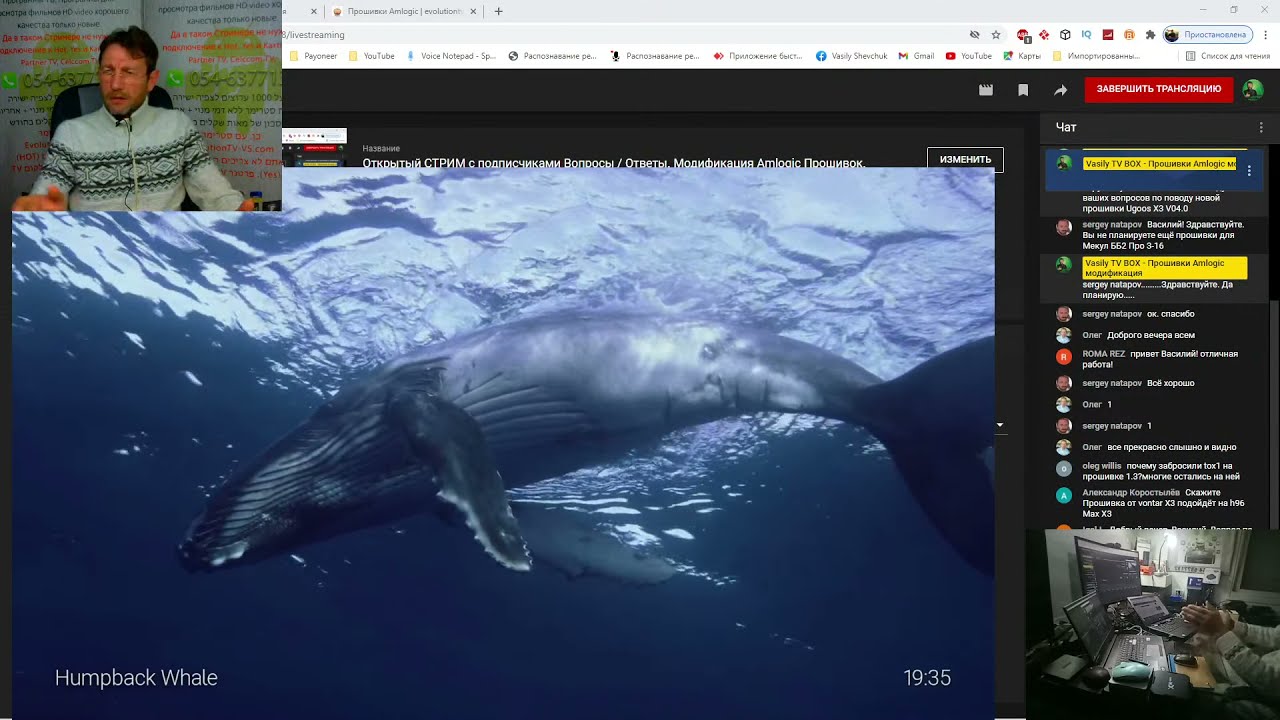
Task: Click the bookmark icon beside the share arrow
Action: tap(1023, 90)
